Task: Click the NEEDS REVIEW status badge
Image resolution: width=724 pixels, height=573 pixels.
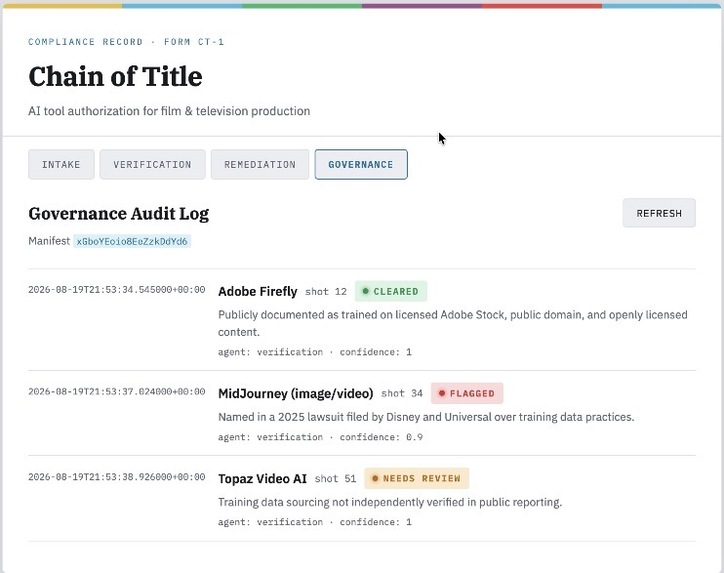Action: tap(416, 478)
